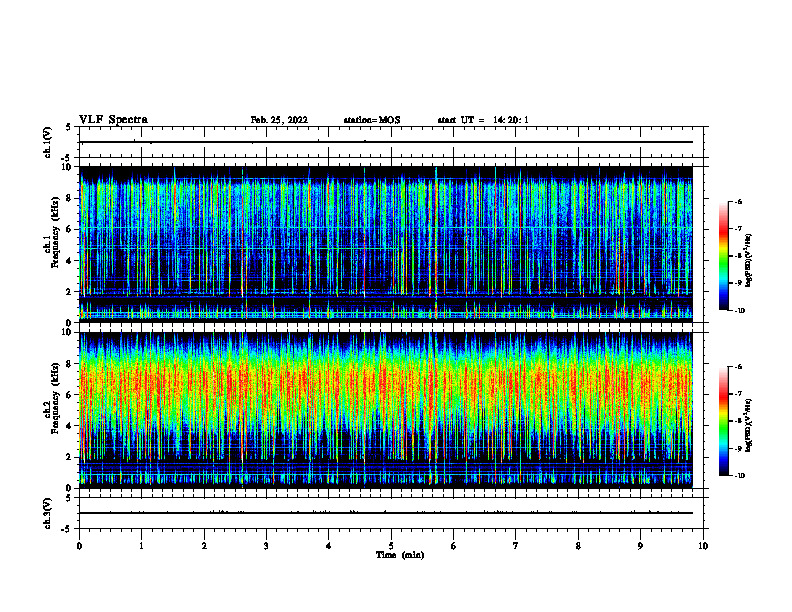Click the "2" kHz tick on the ch.2 frequency axis
Screen dimensions: 792x612
[x=69, y=457]
